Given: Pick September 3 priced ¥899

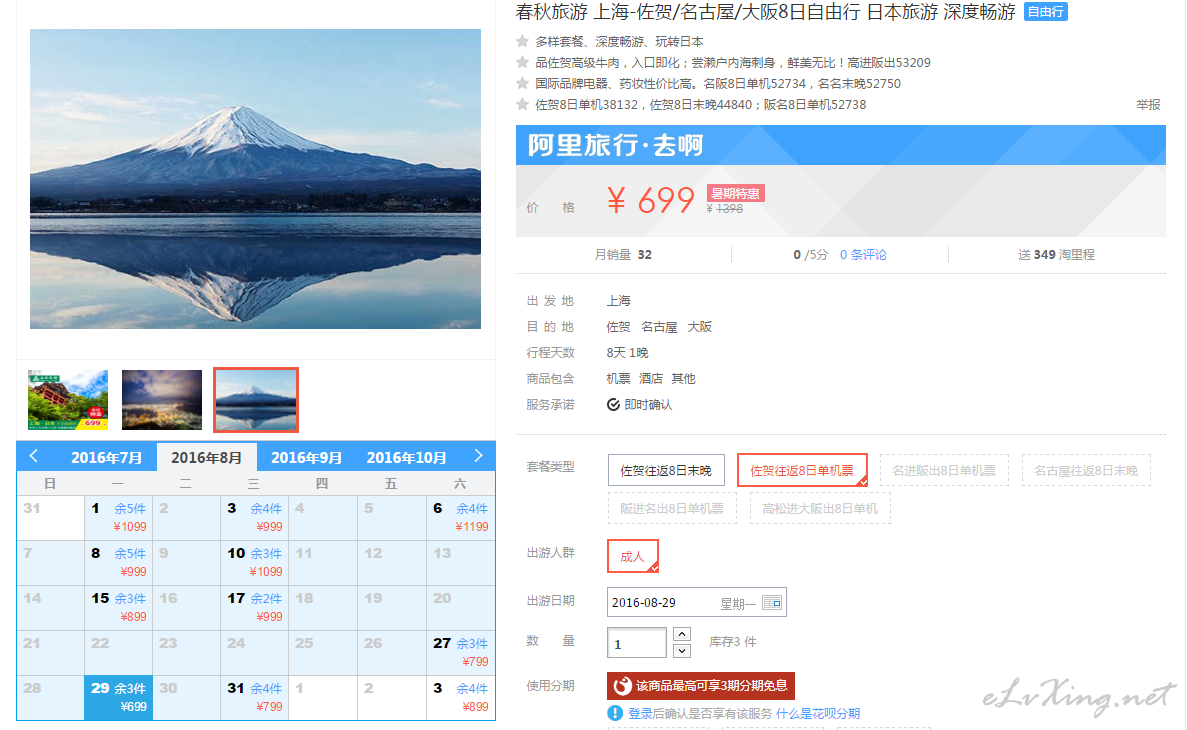Looking at the screenshot, I should coord(460,697).
